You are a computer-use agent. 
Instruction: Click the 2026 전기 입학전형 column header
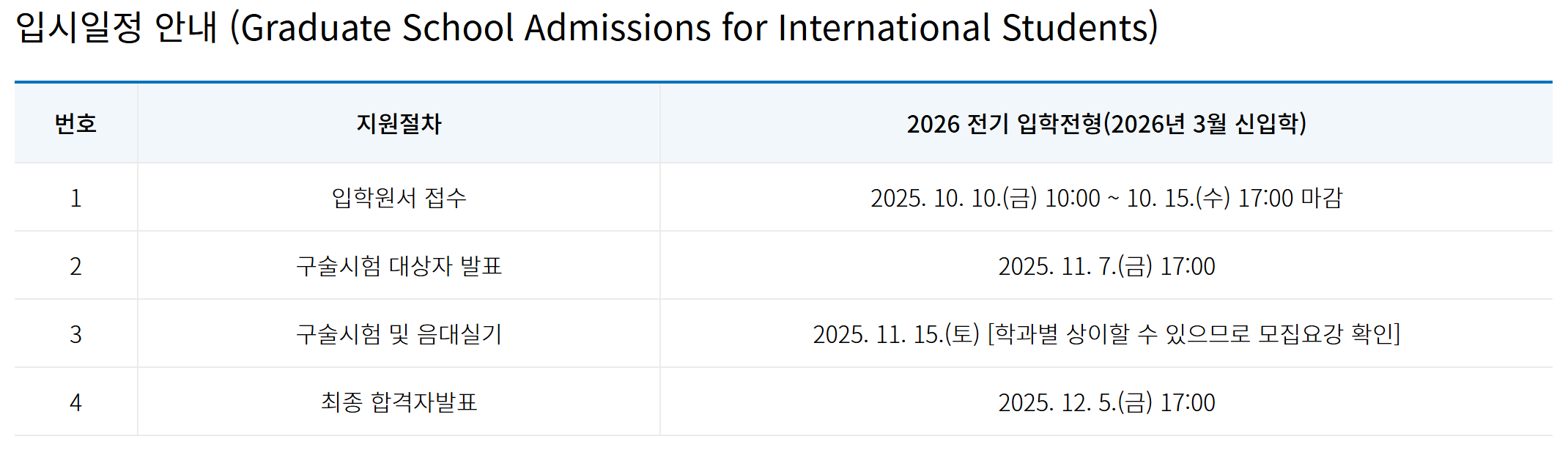pos(1106,123)
